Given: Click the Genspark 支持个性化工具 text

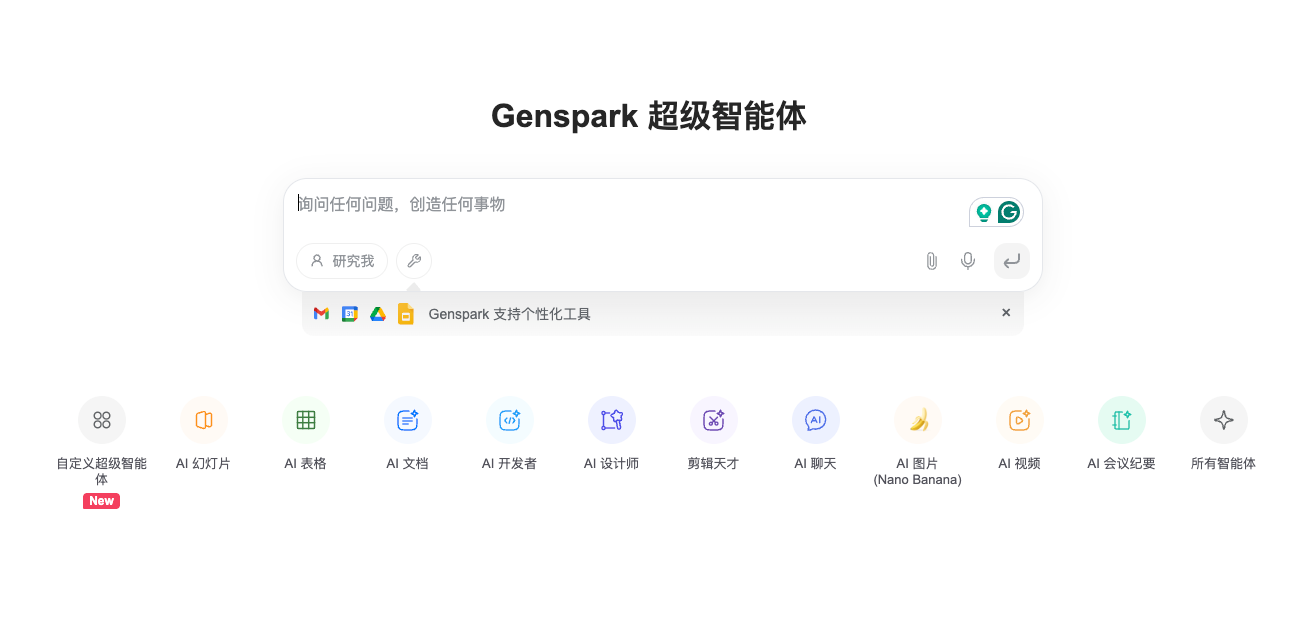Looking at the screenshot, I should click(510, 314).
